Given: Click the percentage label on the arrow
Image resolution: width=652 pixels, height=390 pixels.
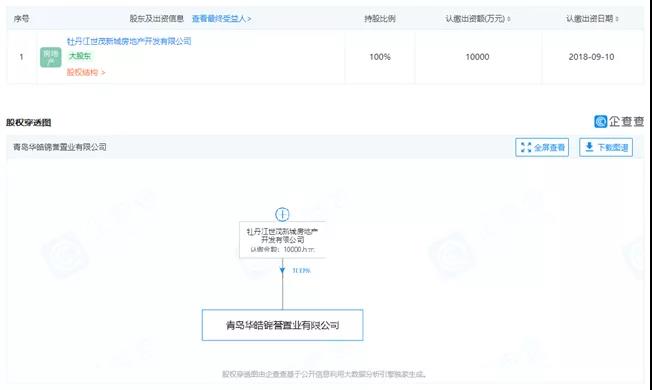Looking at the screenshot, I should (301, 271).
